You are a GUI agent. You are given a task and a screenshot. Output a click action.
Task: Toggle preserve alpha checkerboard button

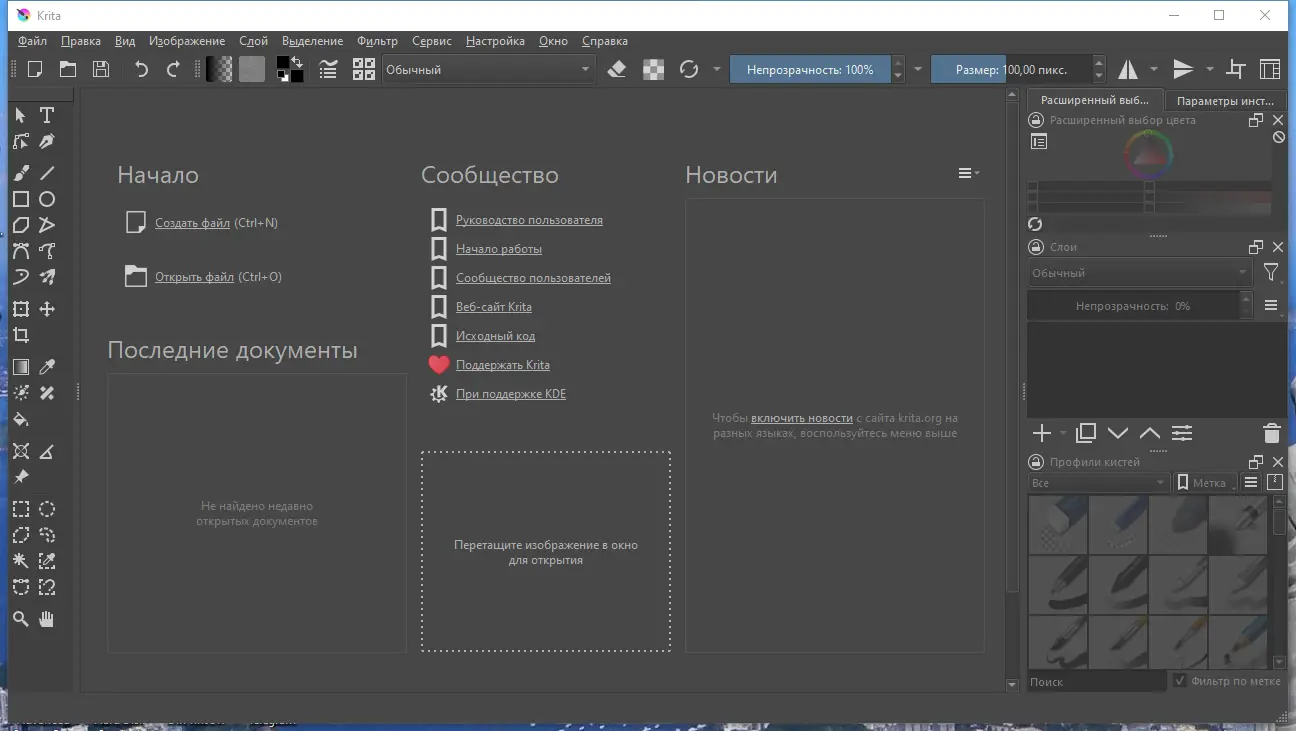pos(653,69)
